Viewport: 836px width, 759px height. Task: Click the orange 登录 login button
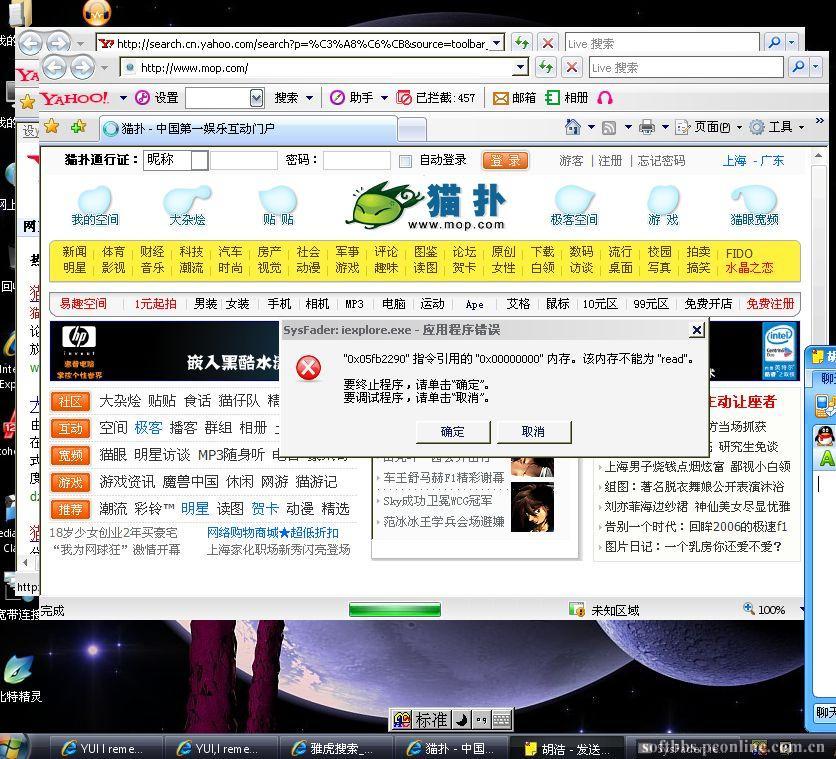[x=505, y=160]
